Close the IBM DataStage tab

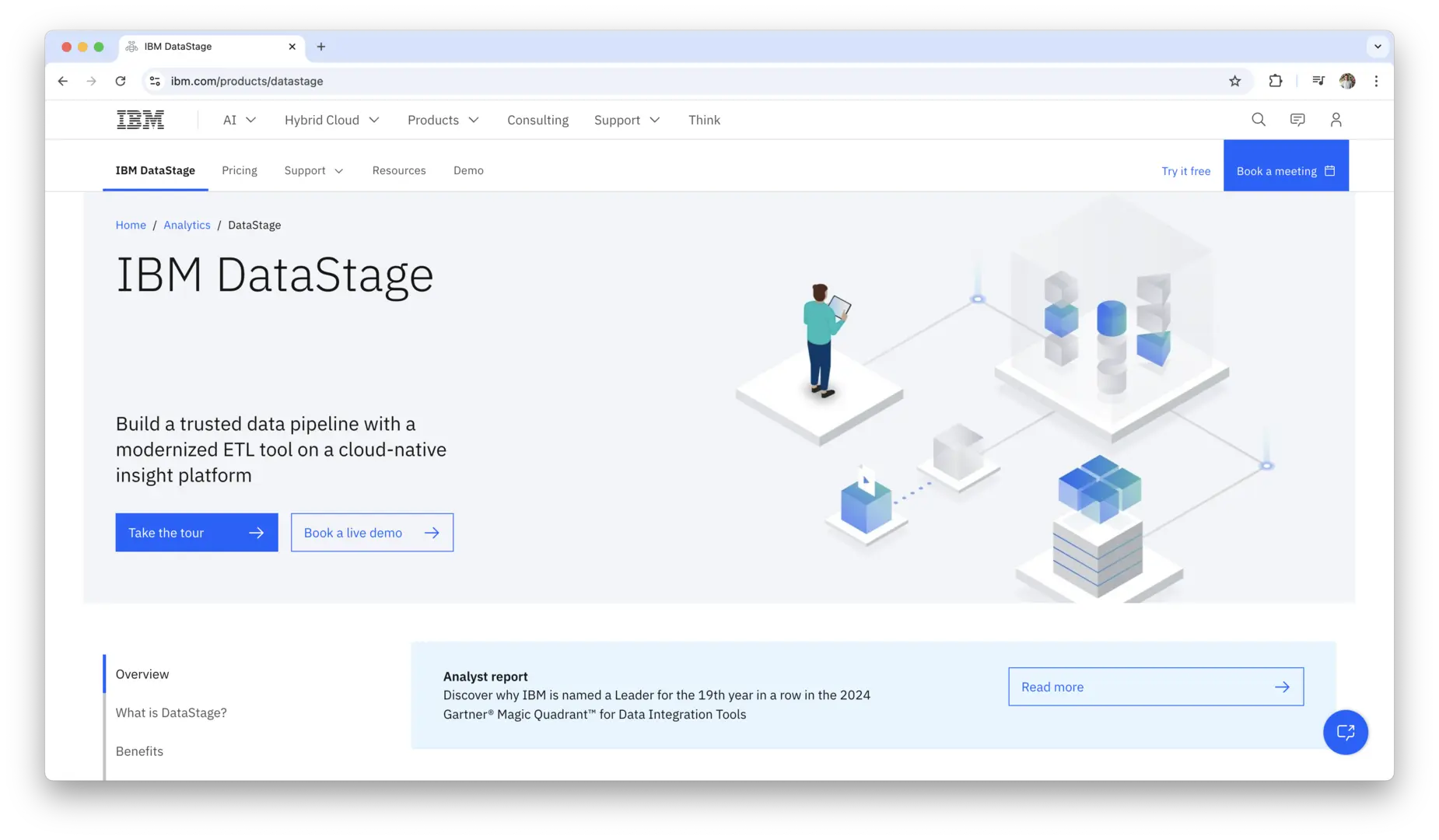292,47
